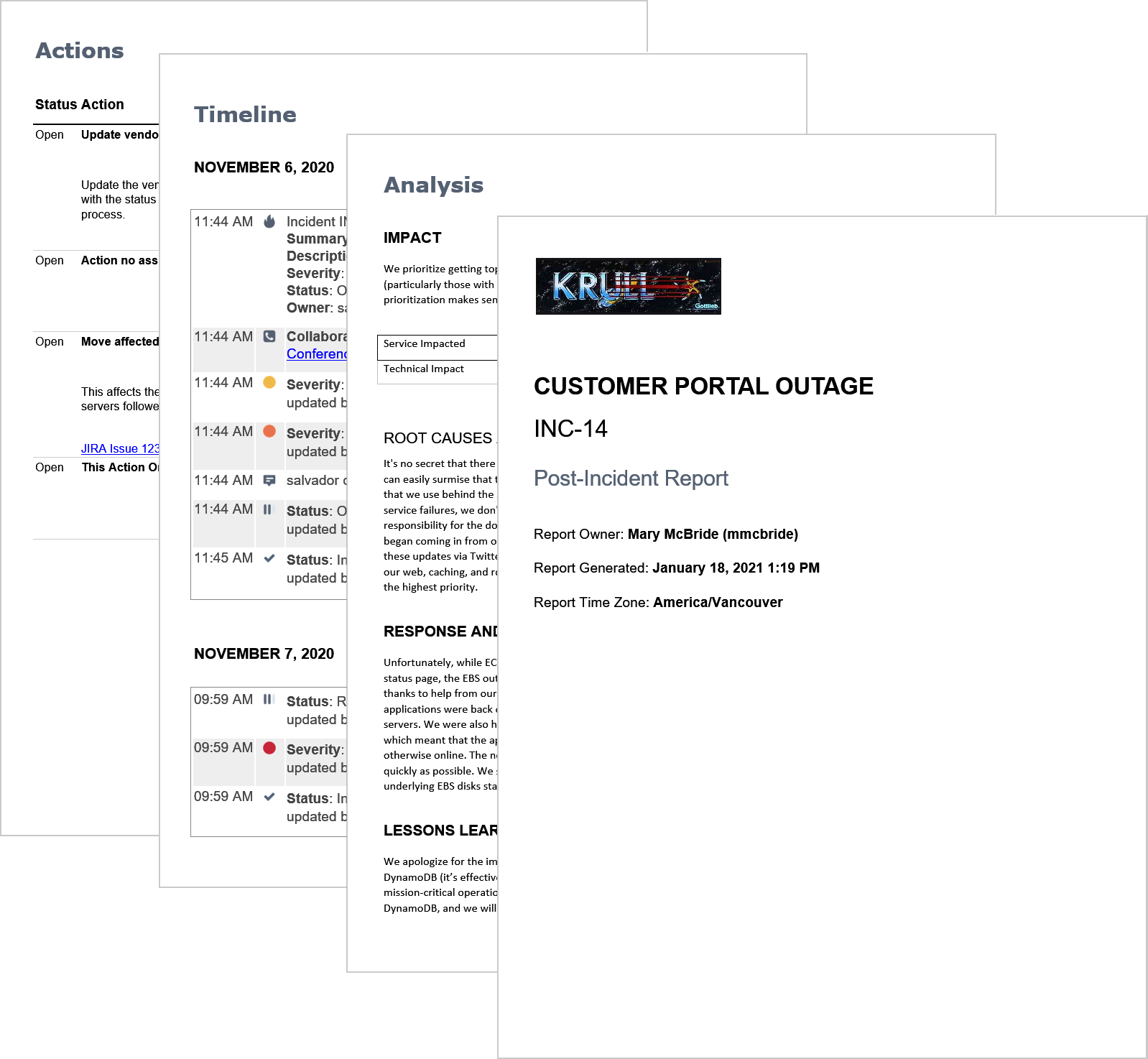This screenshot has height=1059, width=1148.
Task: Click the orange severity dot in timeline
Action: (269, 431)
